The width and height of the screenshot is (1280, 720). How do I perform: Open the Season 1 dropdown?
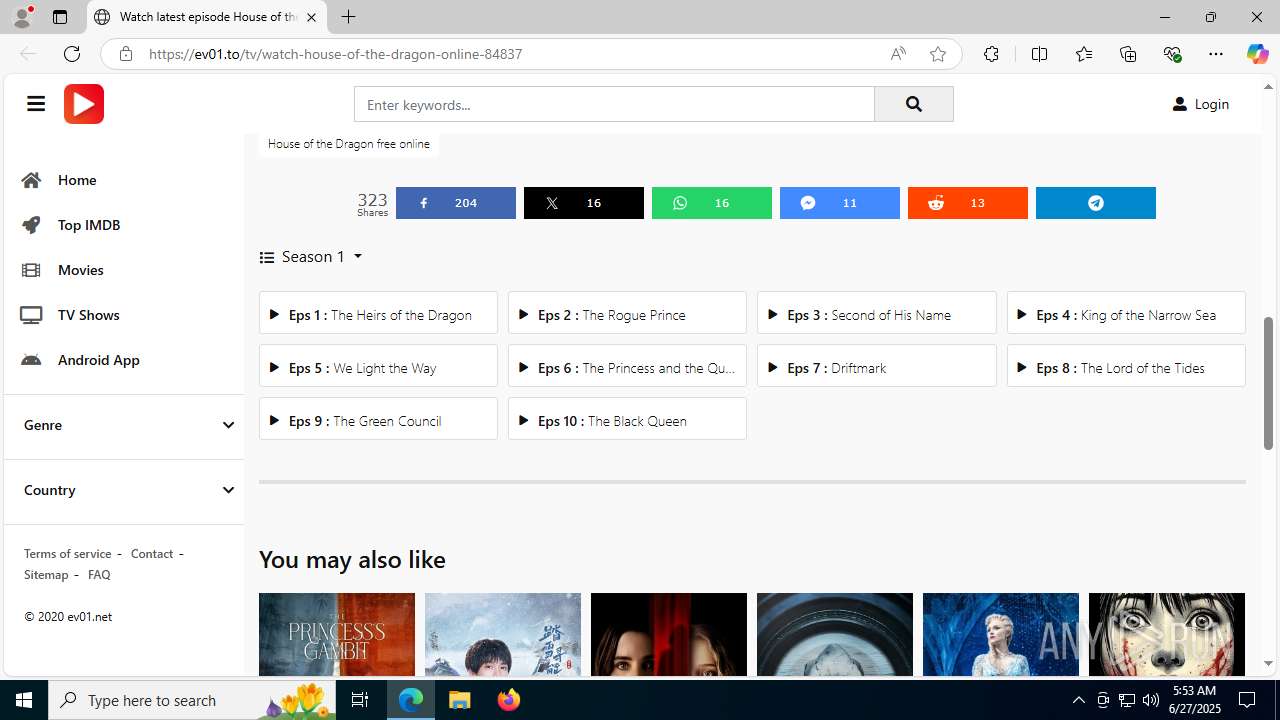click(311, 257)
